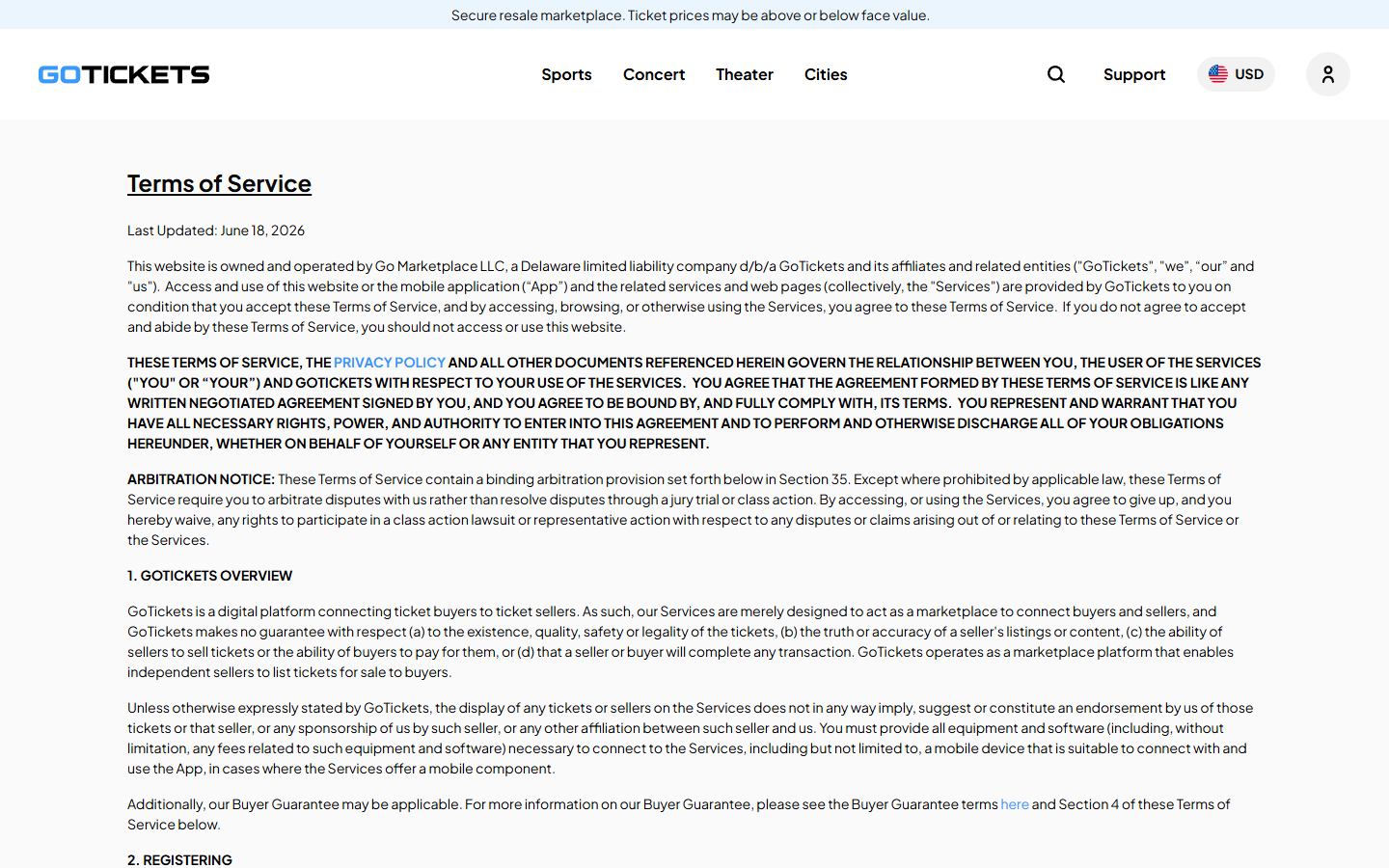1389x868 pixels.
Task: Click the US flag icon
Action: [1218, 74]
